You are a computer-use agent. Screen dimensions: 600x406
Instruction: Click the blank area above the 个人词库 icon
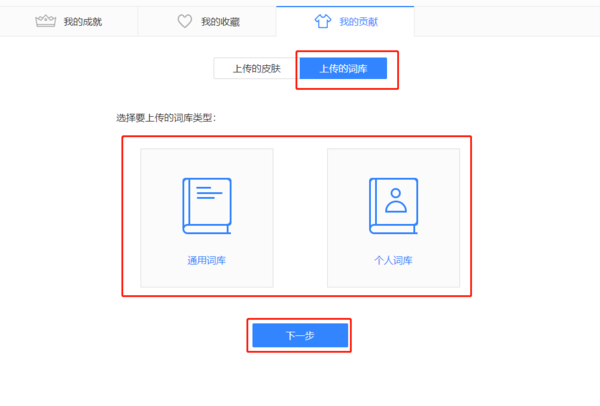click(x=393, y=163)
